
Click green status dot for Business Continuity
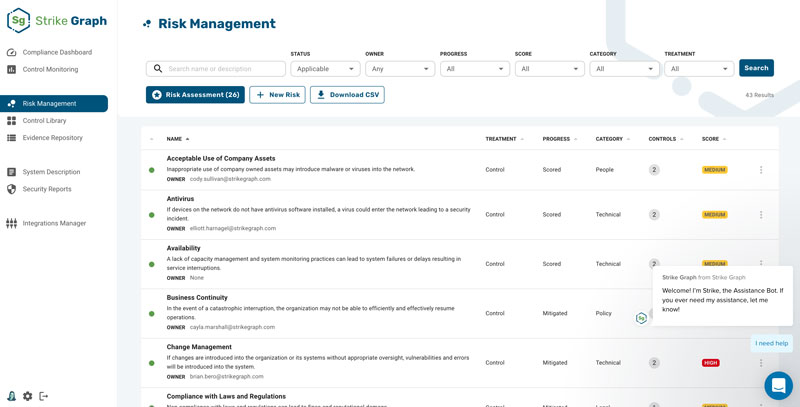pos(152,314)
